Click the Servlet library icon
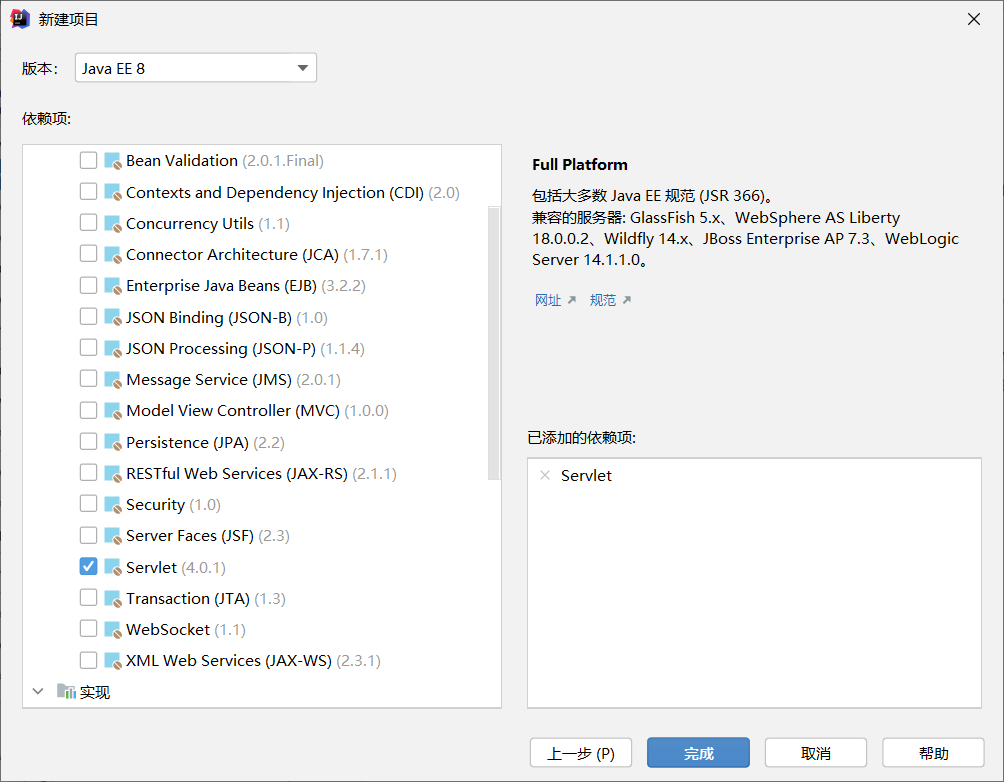The width and height of the screenshot is (1004, 782). tap(113, 567)
